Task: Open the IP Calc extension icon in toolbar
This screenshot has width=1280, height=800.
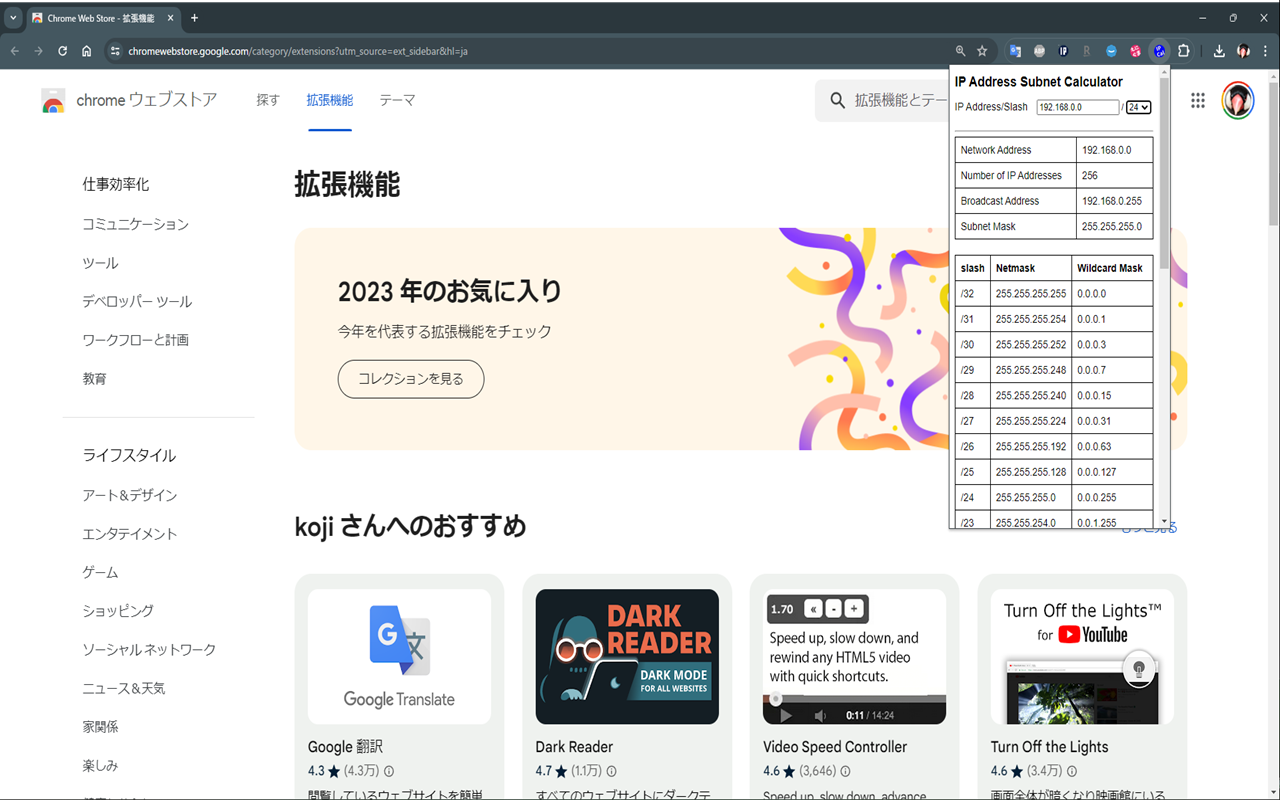Action: coord(1159,51)
